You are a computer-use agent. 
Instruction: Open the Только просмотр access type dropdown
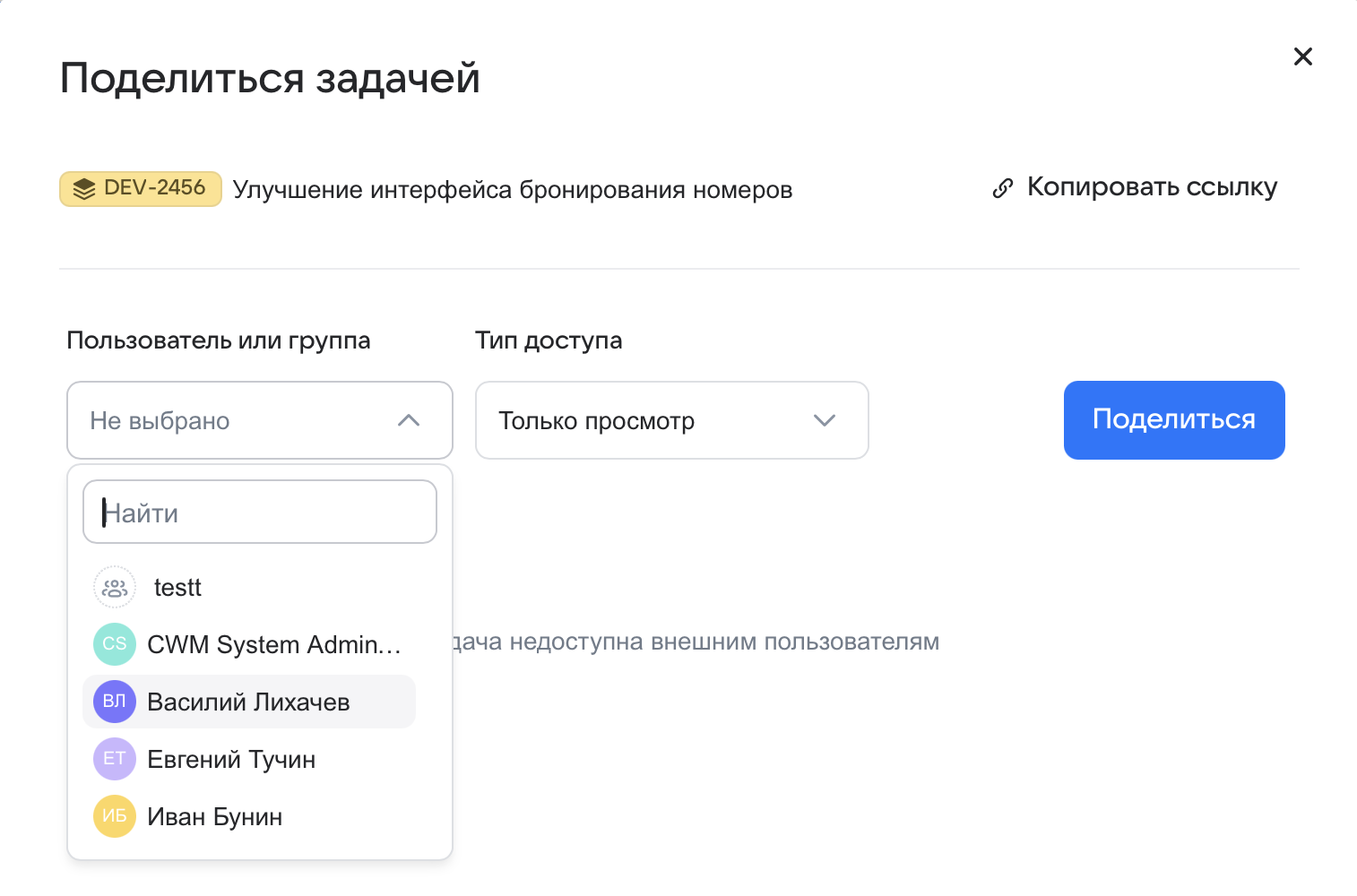pos(671,420)
